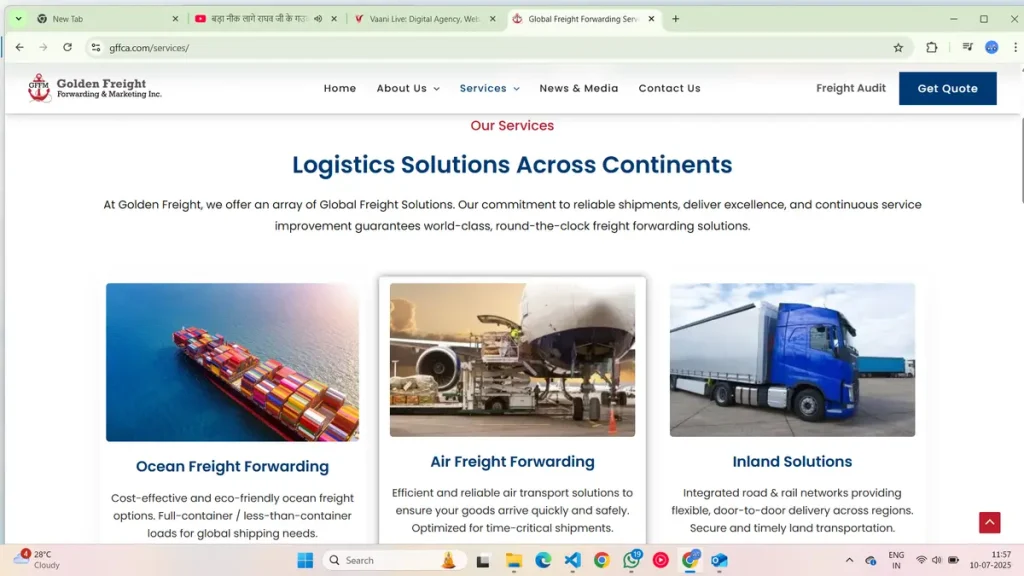Image resolution: width=1024 pixels, height=576 pixels.
Task: Open the Chrome profile avatar
Action: (991, 47)
